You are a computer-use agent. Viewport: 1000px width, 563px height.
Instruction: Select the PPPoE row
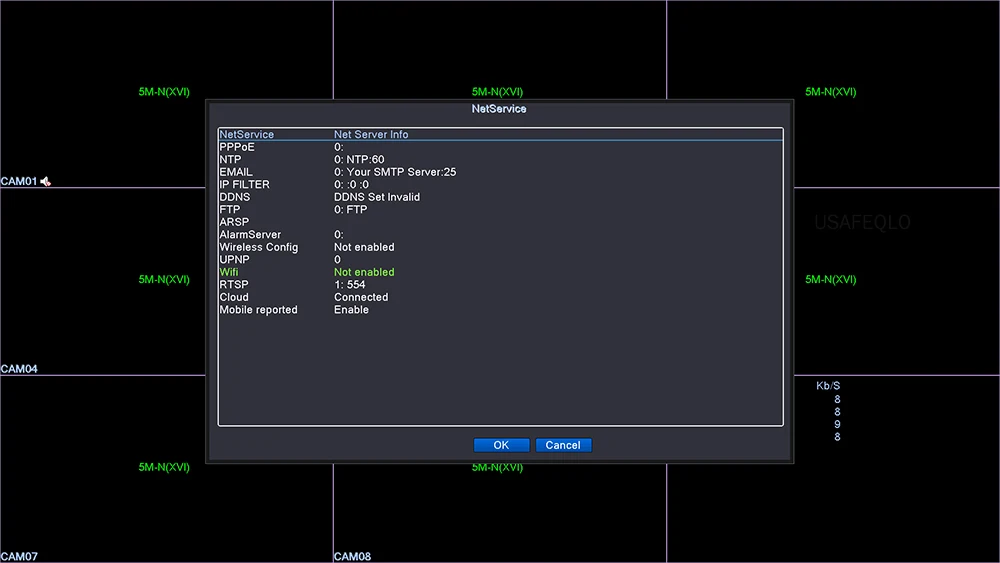point(500,147)
